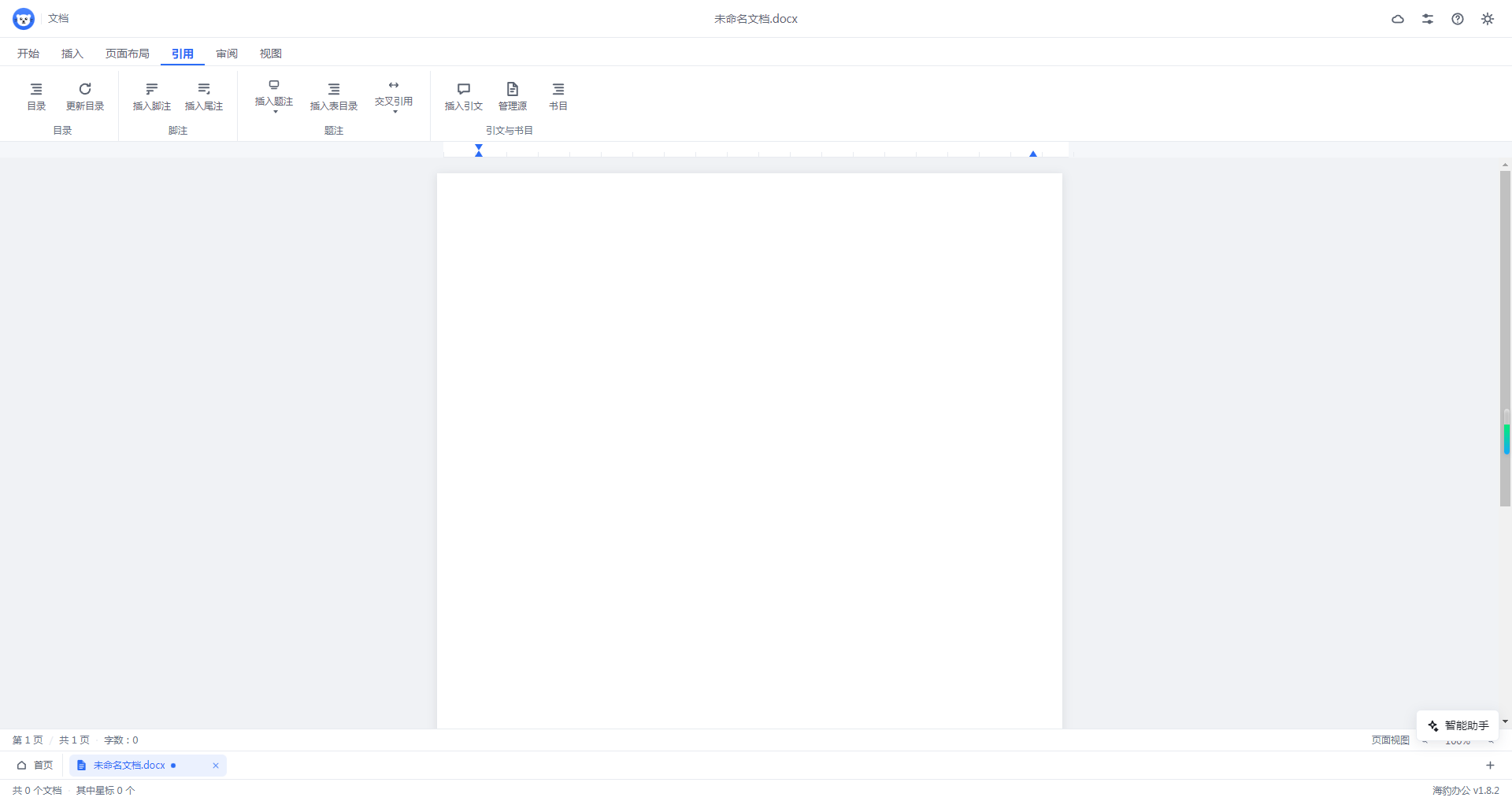The width and height of the screenshot is (1512, 801).
Task: Open the 目录 table of contents tool
Action: point(36,96)
